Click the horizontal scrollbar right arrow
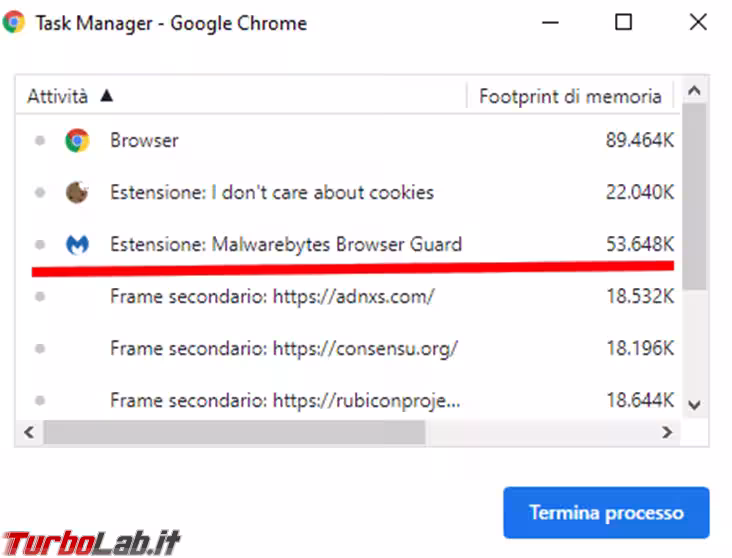Image resolution: width=732 pixels, height=558 pixels. click(667, 432)
